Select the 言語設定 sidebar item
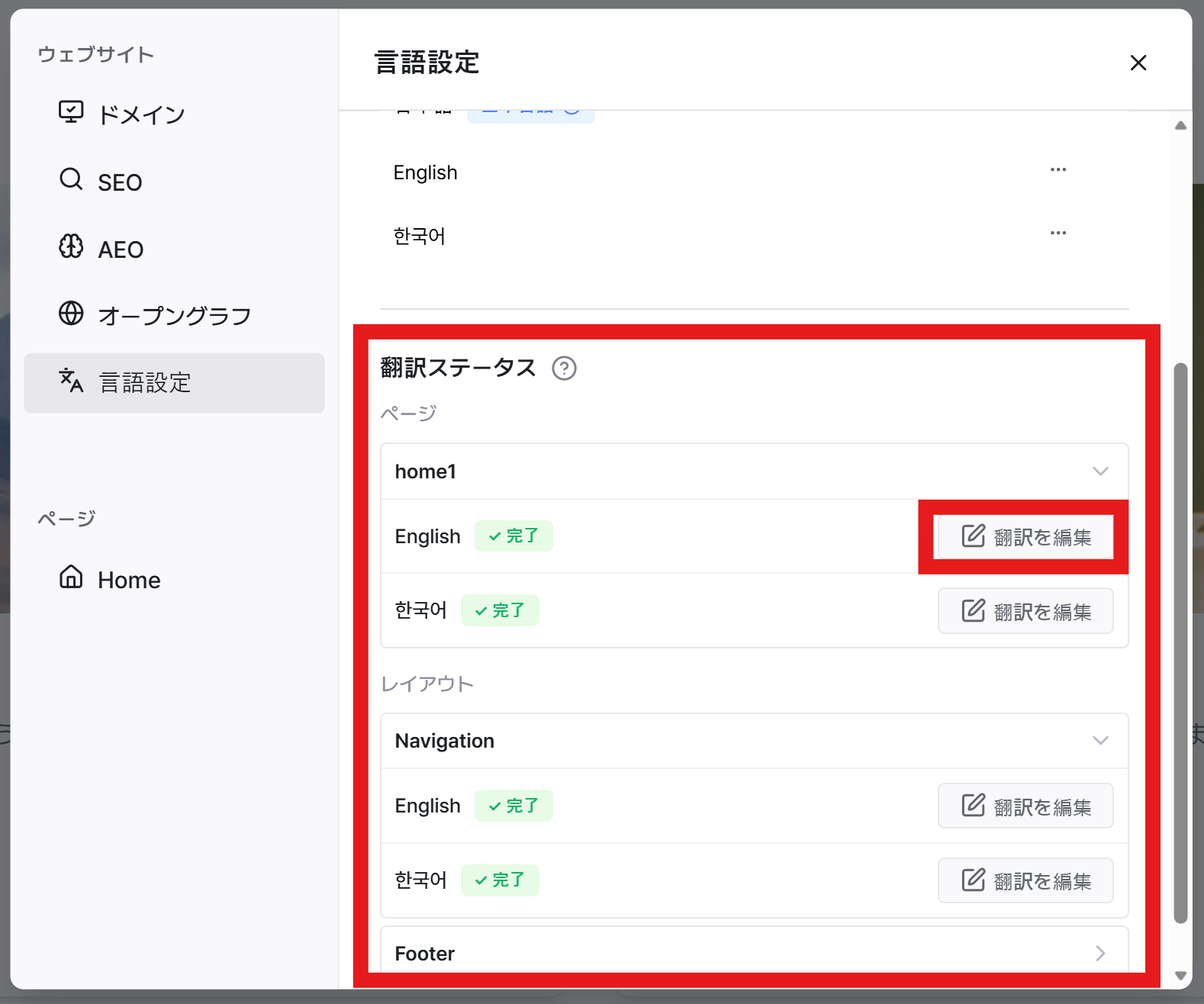Viewport: 1204px width, 1004px height. (174, 383)
